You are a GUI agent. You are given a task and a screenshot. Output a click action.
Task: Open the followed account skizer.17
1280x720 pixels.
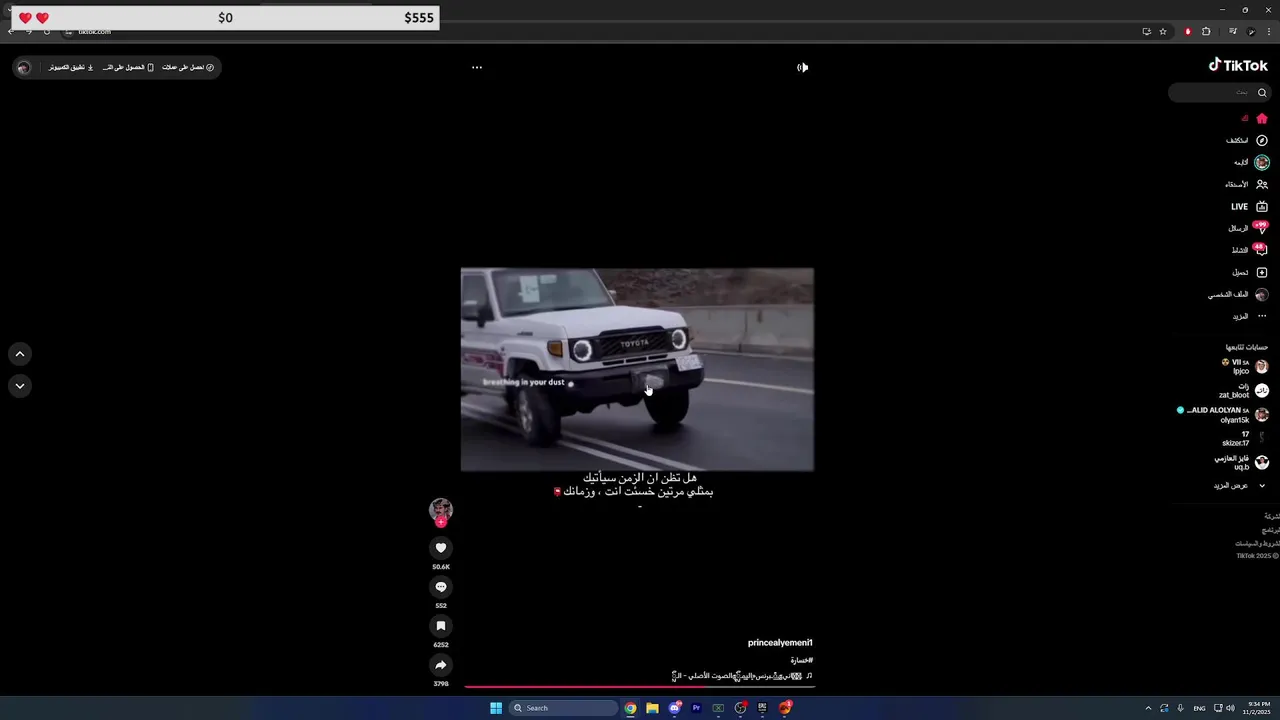click(x=1245, y=438)
